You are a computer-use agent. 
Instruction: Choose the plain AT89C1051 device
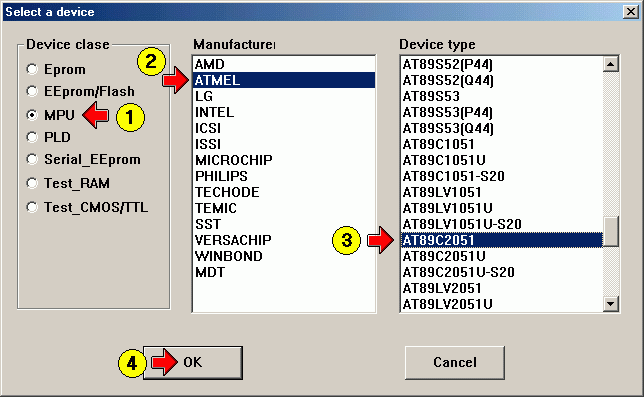click(501, 144)
